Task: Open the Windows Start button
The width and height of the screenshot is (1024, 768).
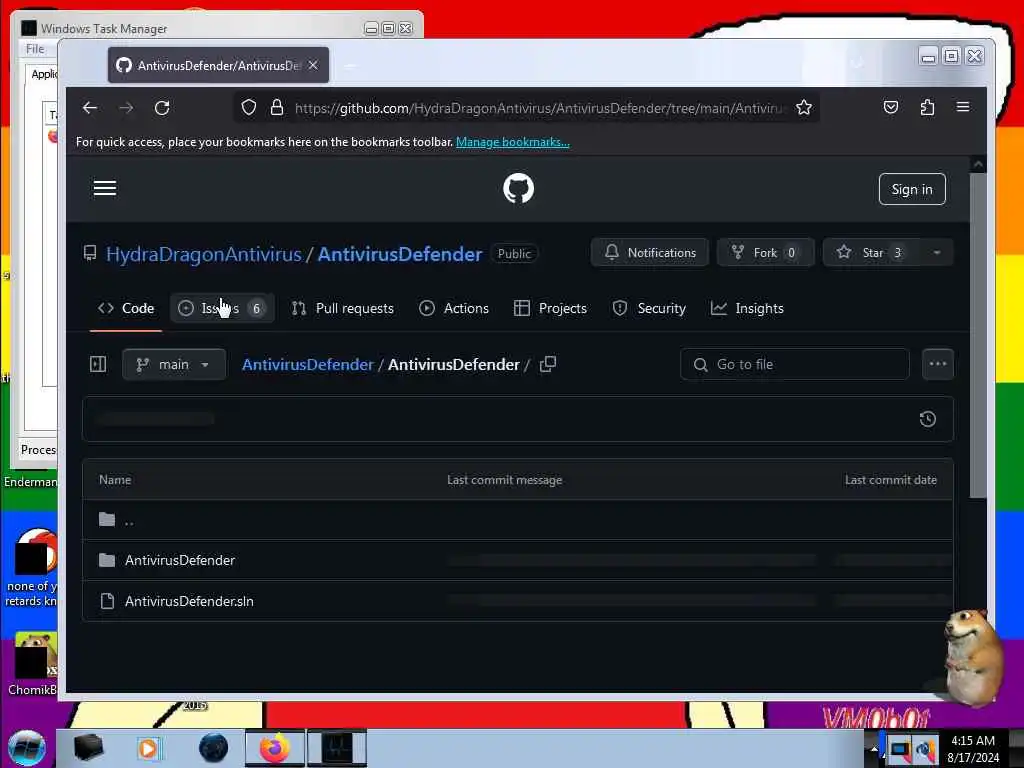Action: tap(27, 748)
